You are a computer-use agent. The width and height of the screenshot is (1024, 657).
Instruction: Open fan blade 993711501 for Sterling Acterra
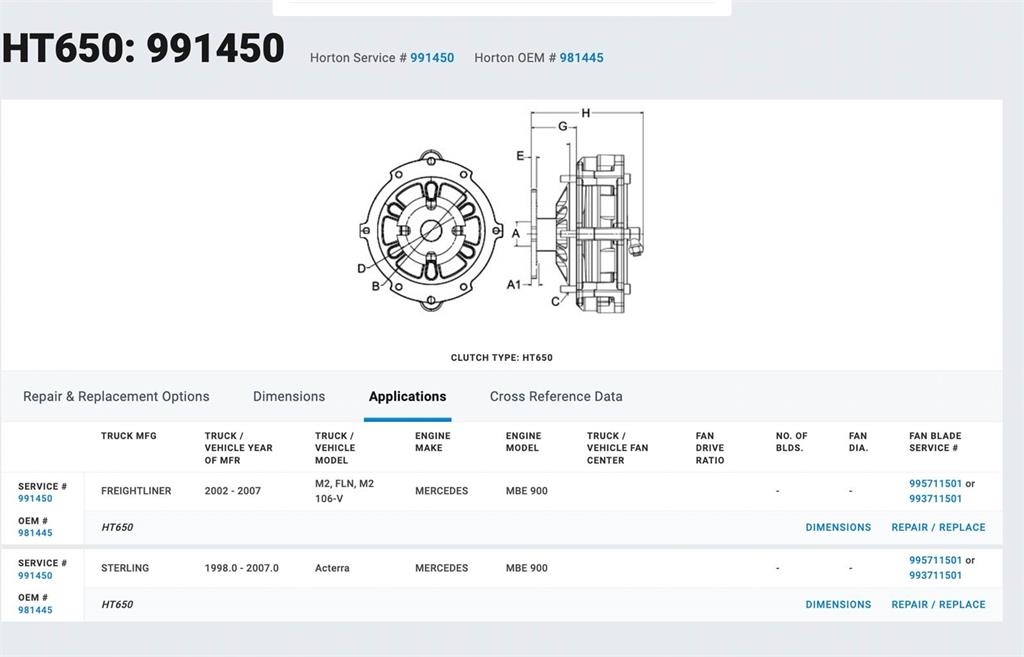coord(935,576)
